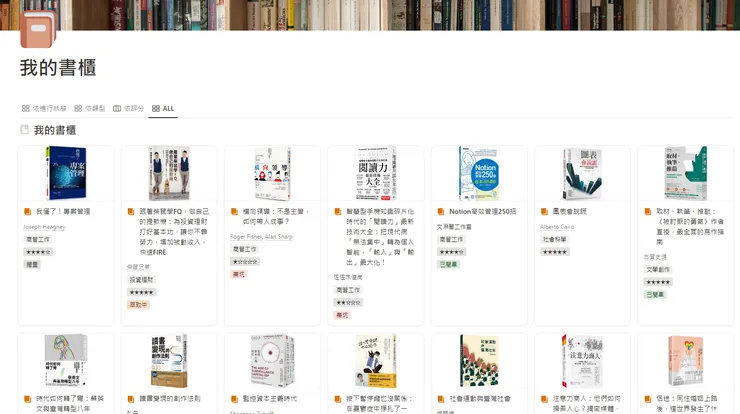Open author link Joseph Heagney
The image size is (740, 414).
coord(44,227)
